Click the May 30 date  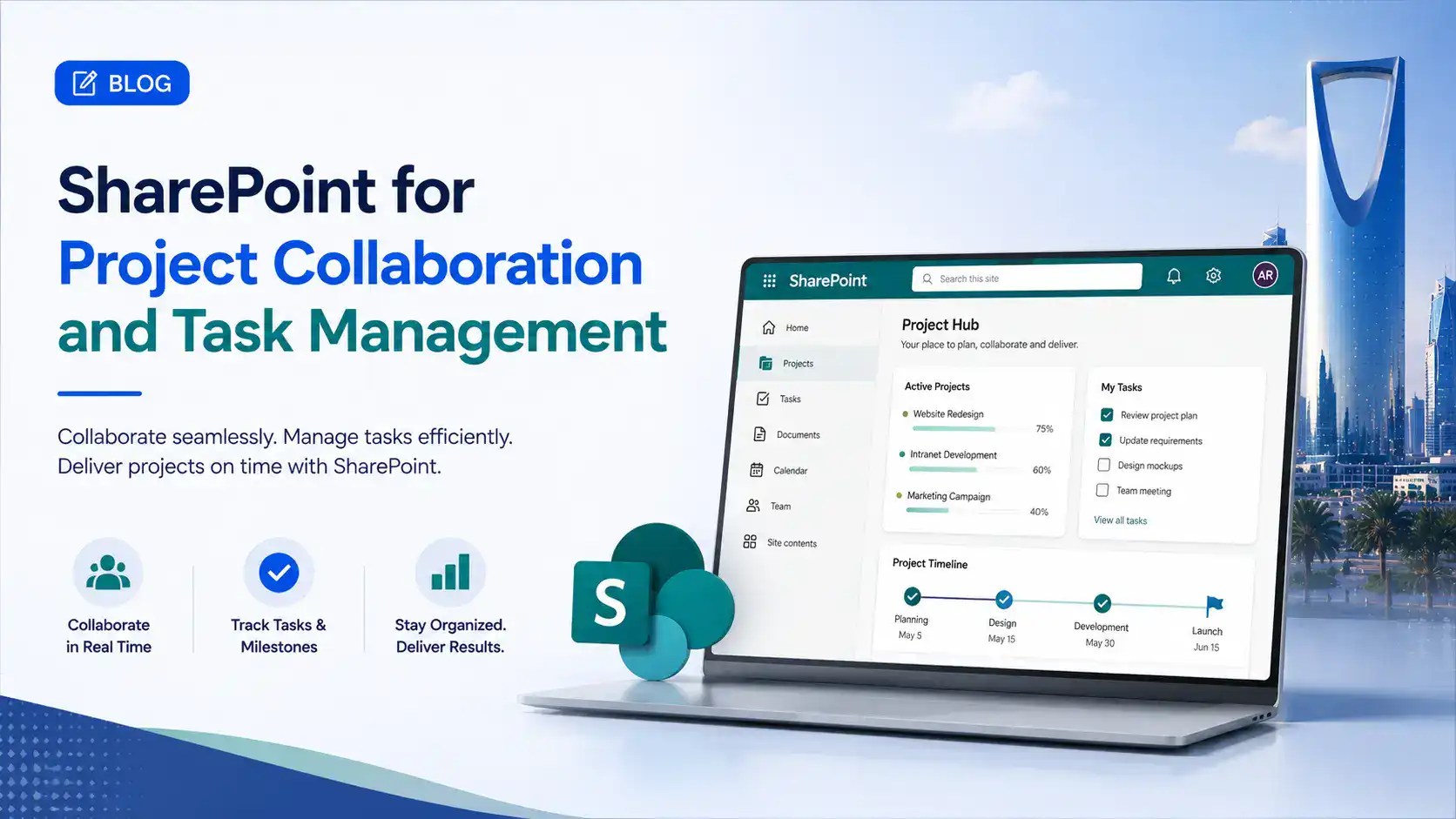pos(1100,643)
